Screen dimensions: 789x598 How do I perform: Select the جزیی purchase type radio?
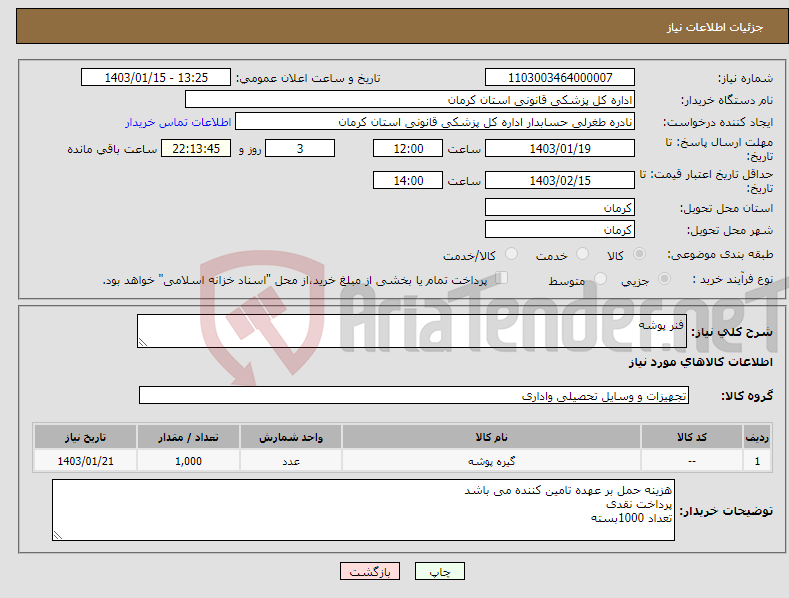tap(664, 278)
